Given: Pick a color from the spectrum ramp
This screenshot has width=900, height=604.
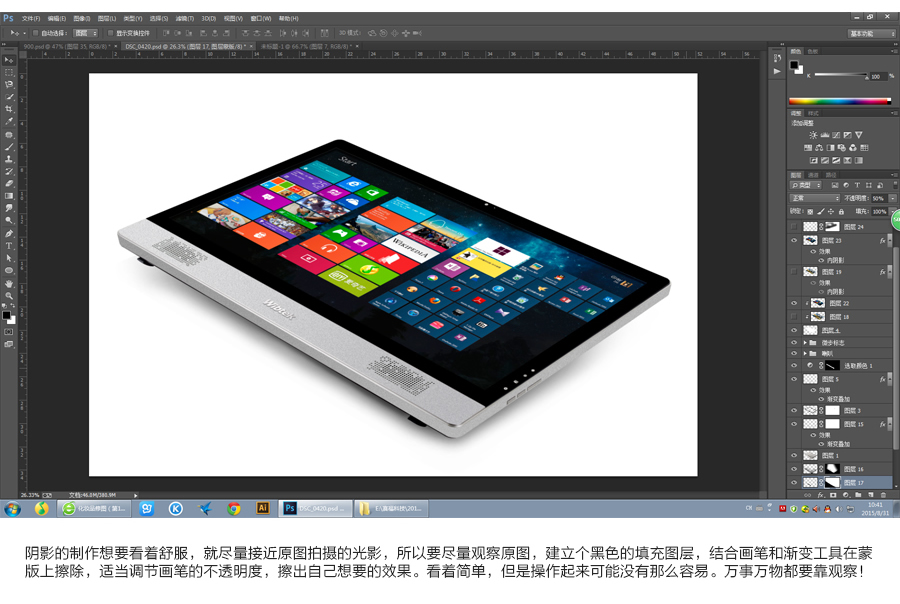Looking at the screenshot, I should pyautogui.click(x=839, y=101).
